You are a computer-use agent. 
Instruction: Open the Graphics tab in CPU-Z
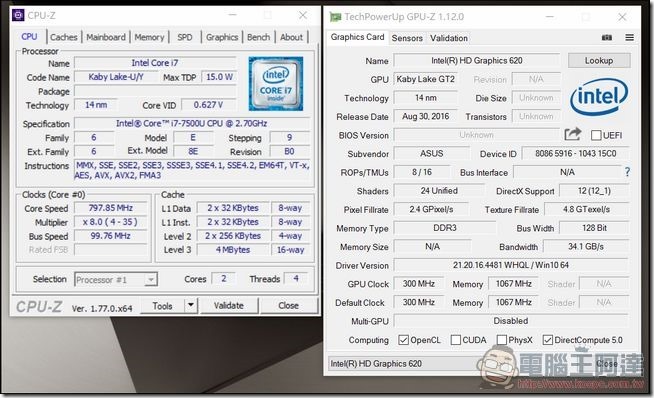222,37
